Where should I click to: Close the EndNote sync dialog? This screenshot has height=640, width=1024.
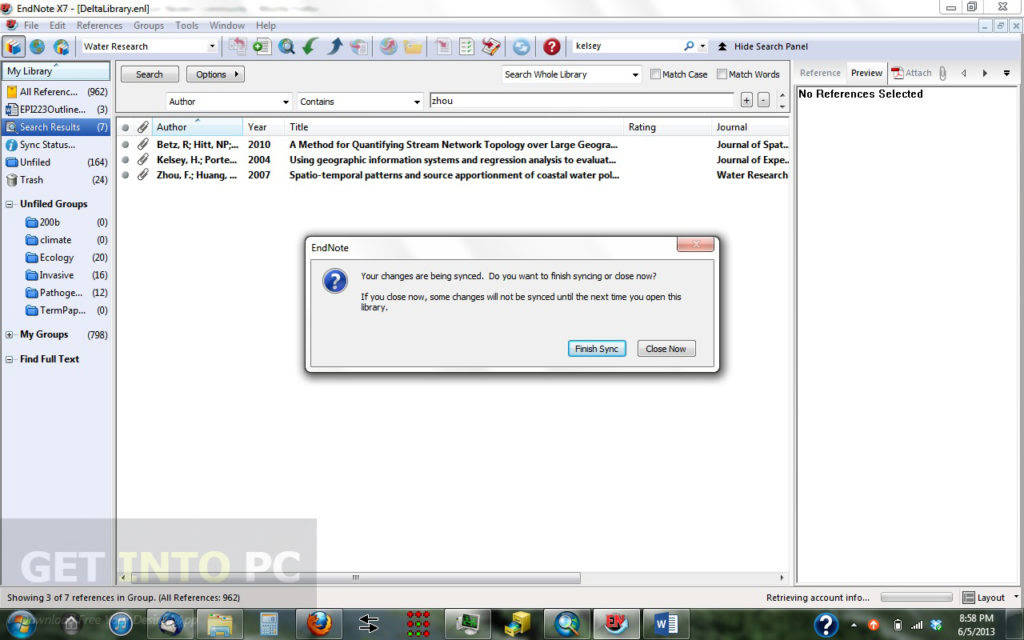coord(696,244)
